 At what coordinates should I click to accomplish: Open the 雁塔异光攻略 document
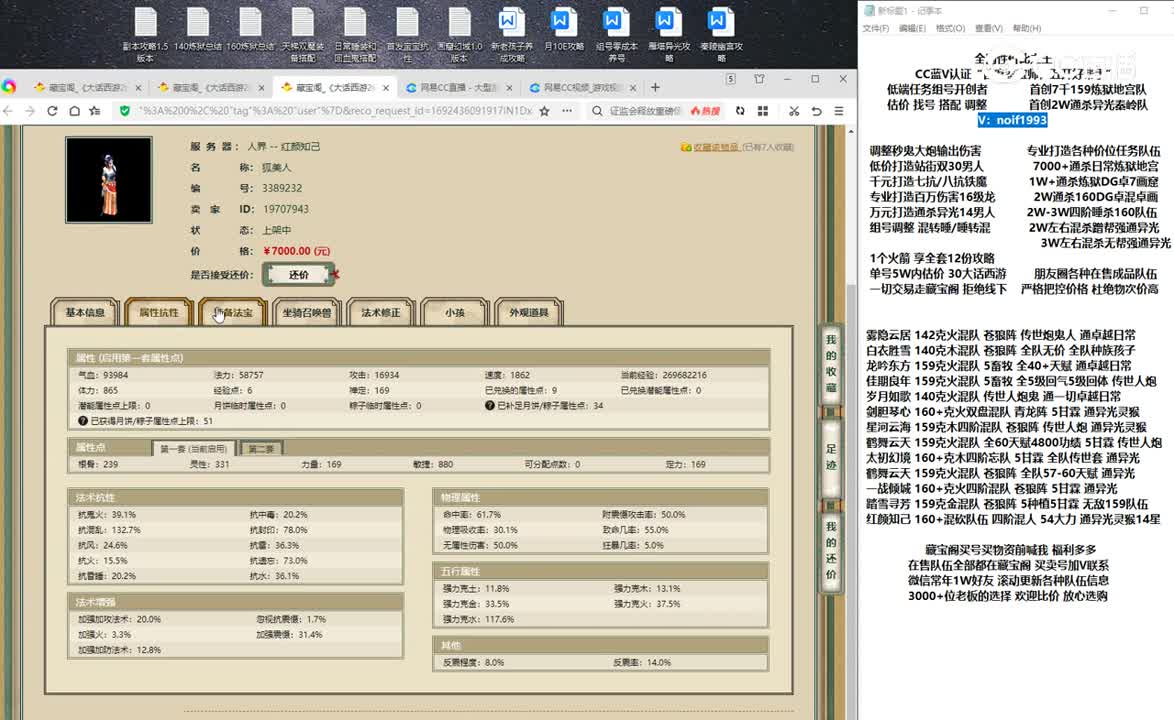click(x=669, y=34)
